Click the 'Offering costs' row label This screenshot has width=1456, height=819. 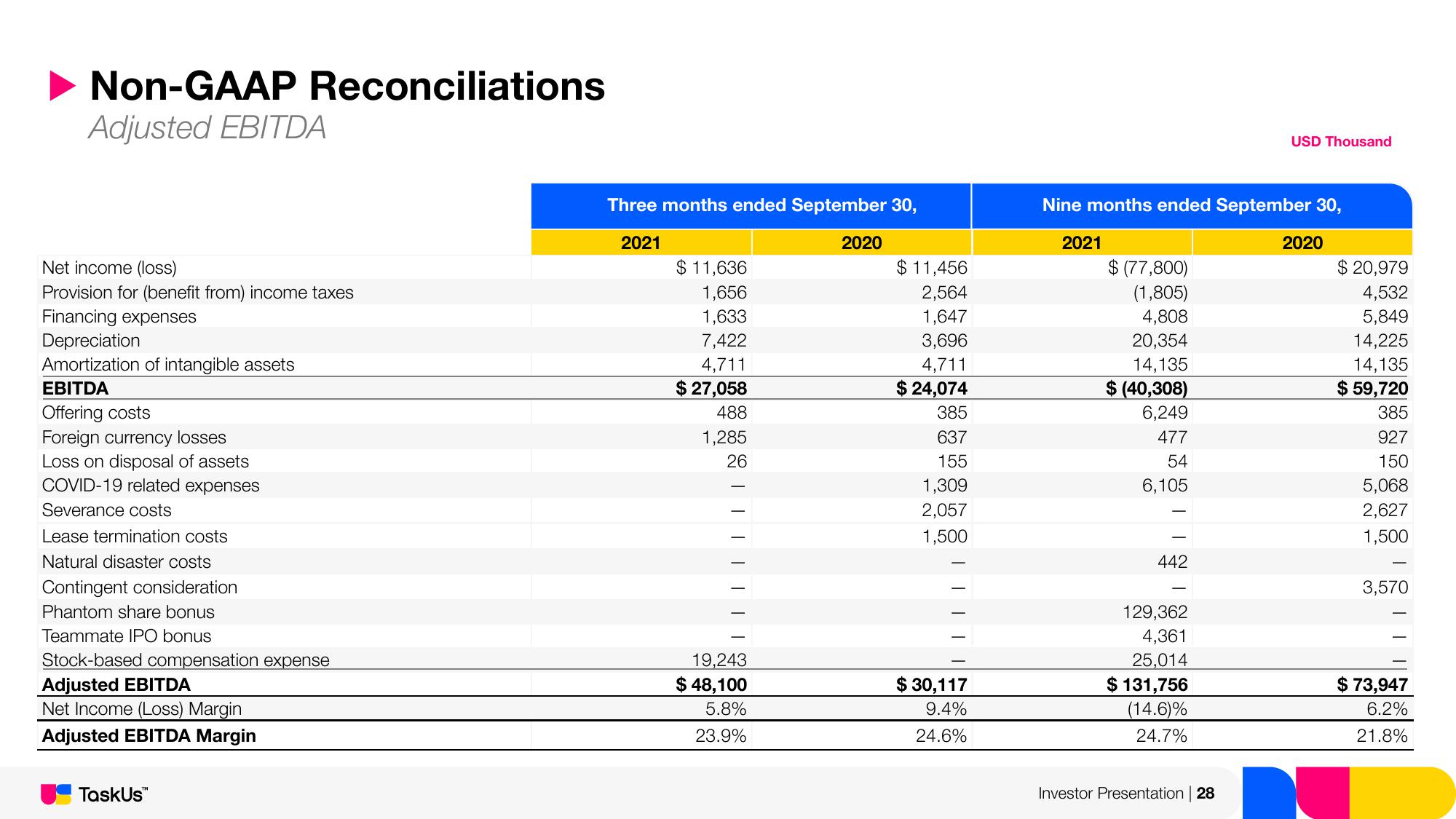[x=96, y=413]
